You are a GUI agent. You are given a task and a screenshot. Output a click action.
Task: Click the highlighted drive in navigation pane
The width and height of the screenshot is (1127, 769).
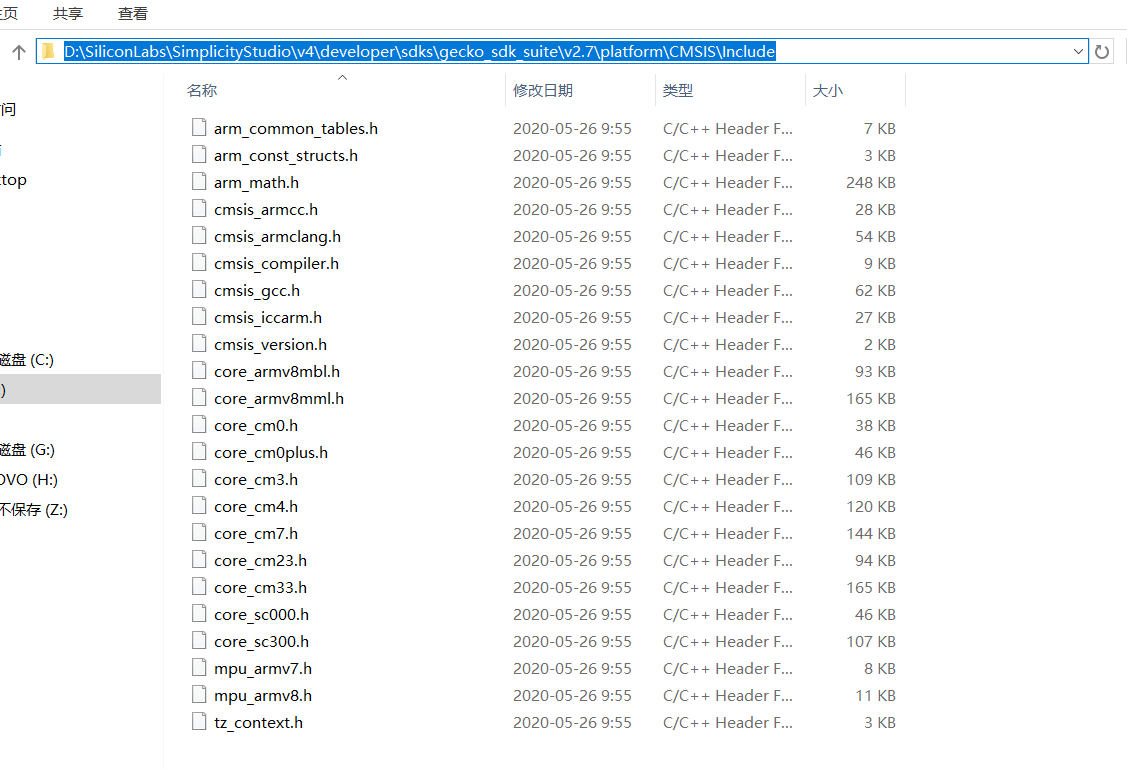(80, 389)
